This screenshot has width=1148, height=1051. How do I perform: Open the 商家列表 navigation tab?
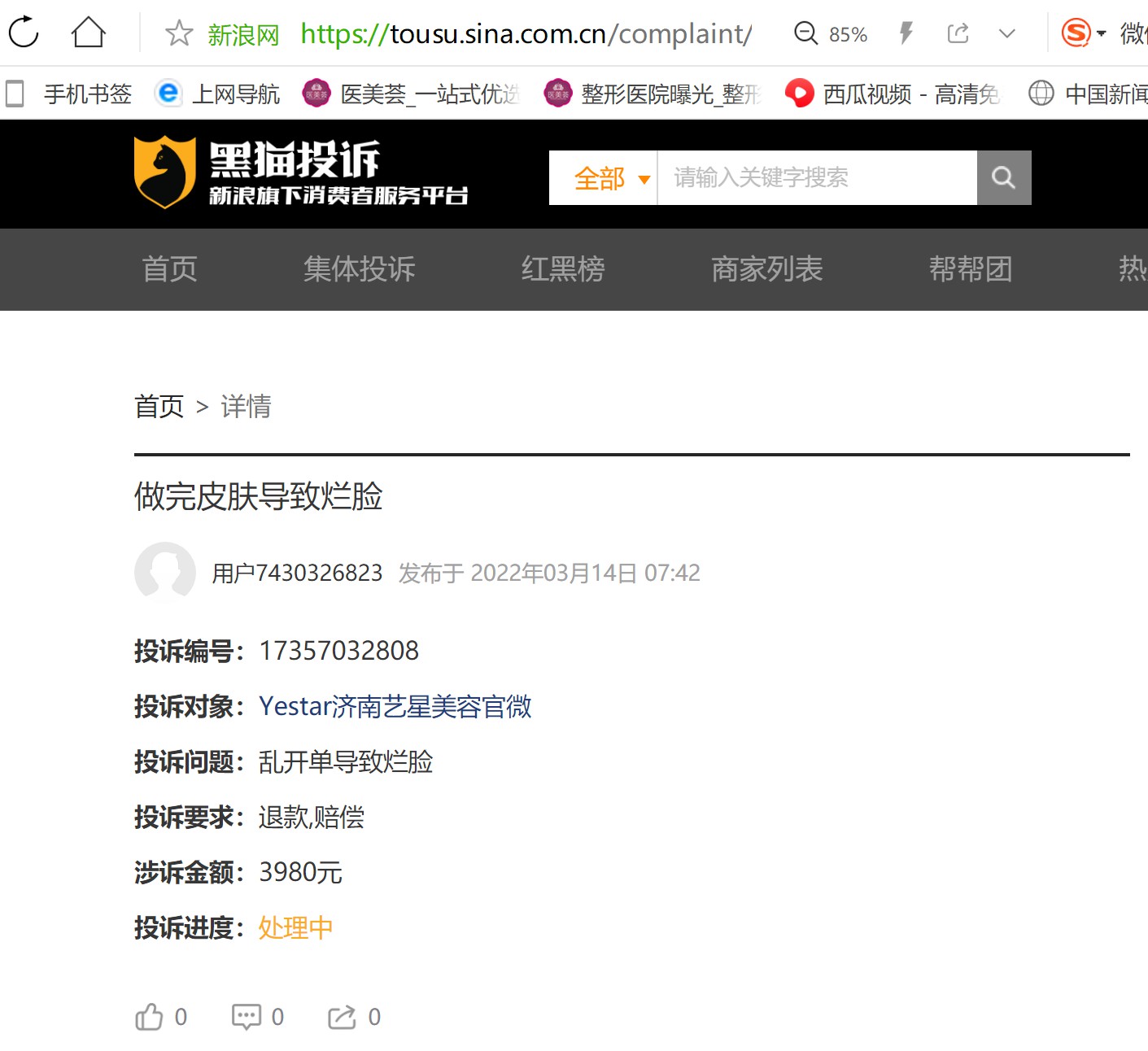767,268
